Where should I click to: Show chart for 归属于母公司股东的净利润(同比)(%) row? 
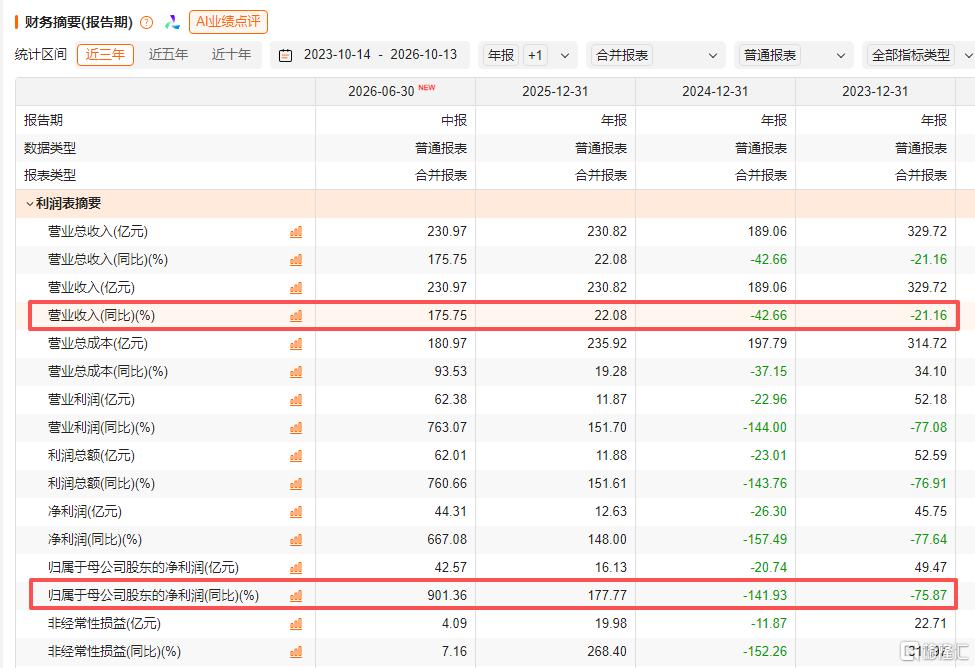tap(296, 596)
